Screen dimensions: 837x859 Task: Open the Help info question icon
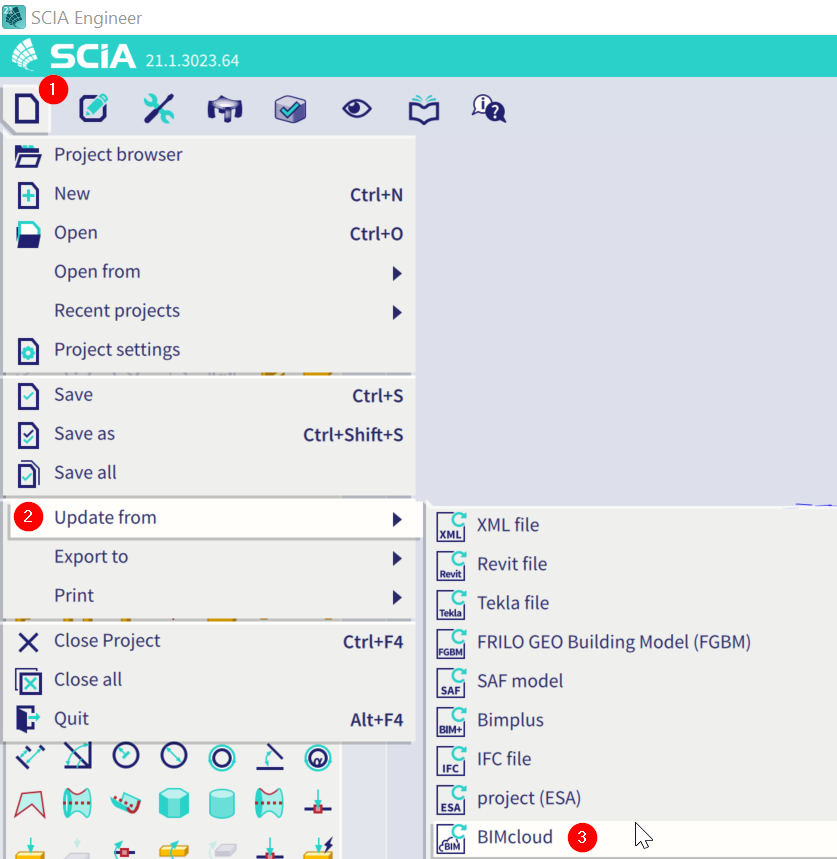(489, 108)
